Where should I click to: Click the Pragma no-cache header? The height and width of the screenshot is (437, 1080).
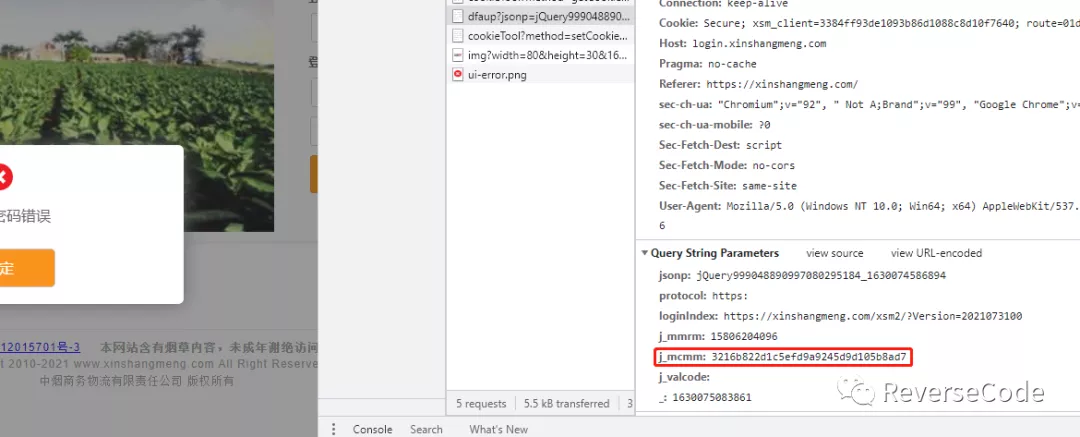[707, 63]
